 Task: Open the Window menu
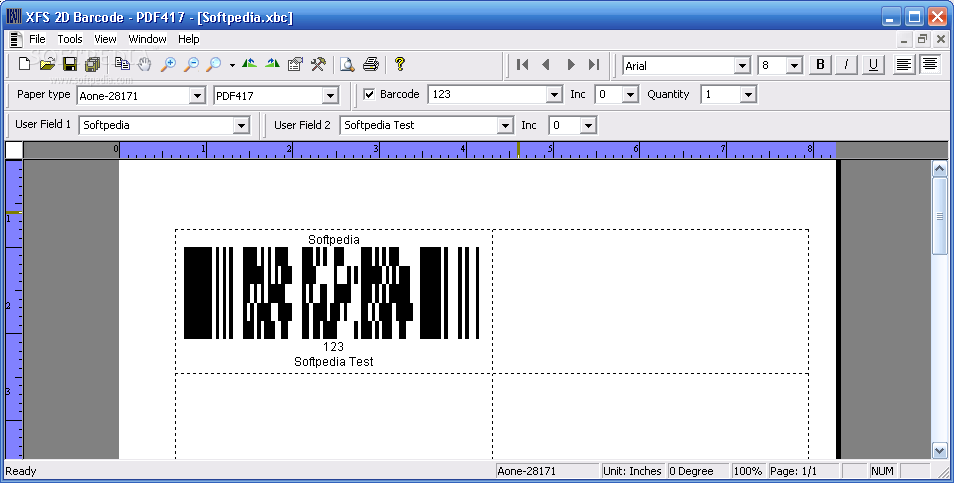147,39
